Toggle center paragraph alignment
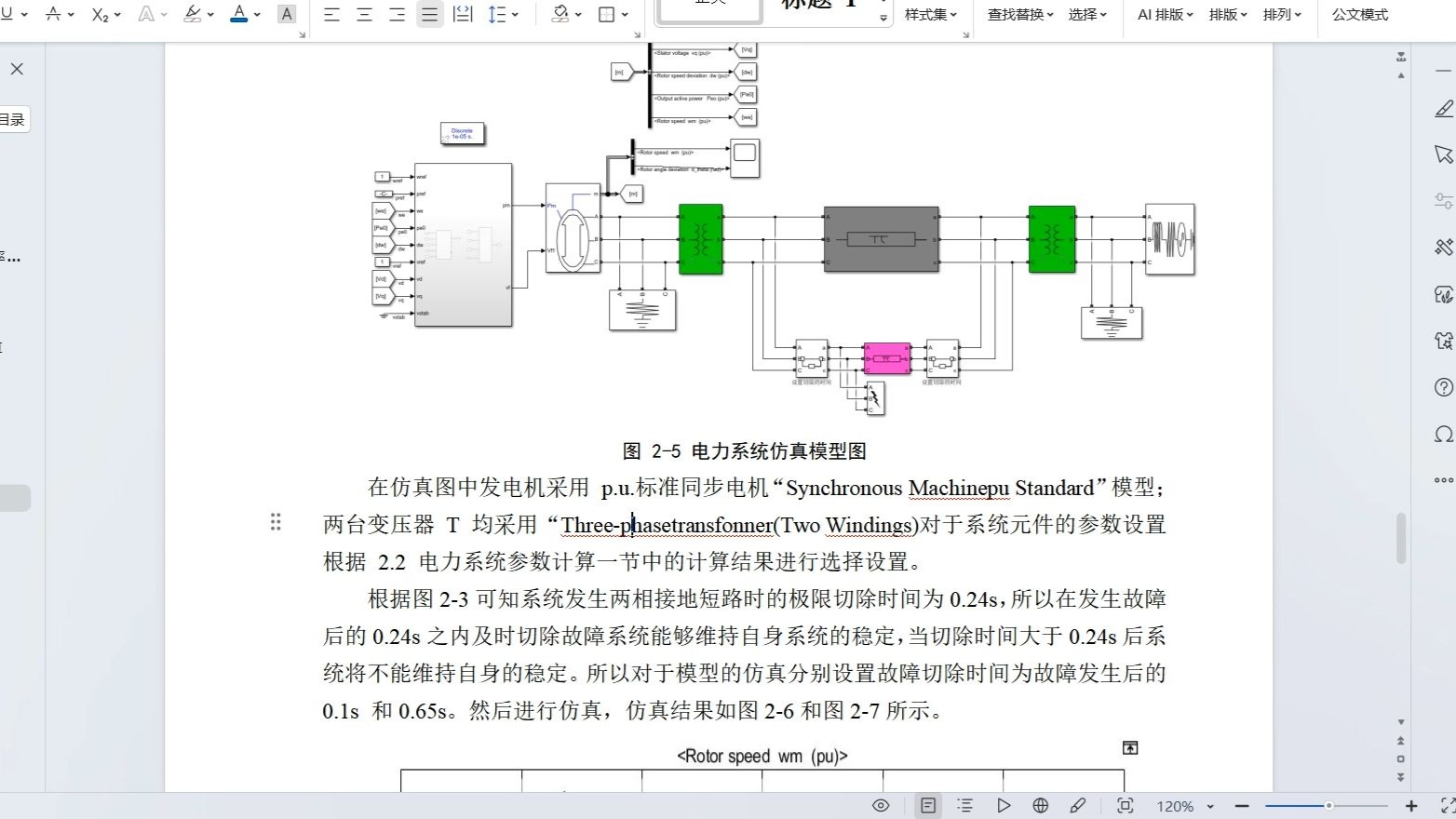Viewport: 1456px width, 819px height. (x=363, y=14)
